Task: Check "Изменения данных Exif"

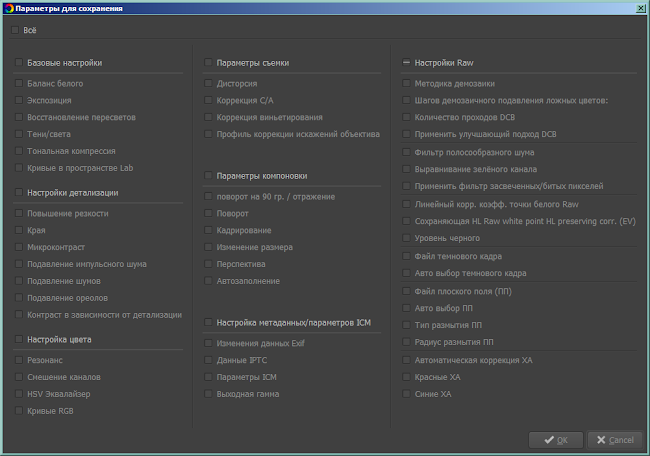Action: (208, 343)
